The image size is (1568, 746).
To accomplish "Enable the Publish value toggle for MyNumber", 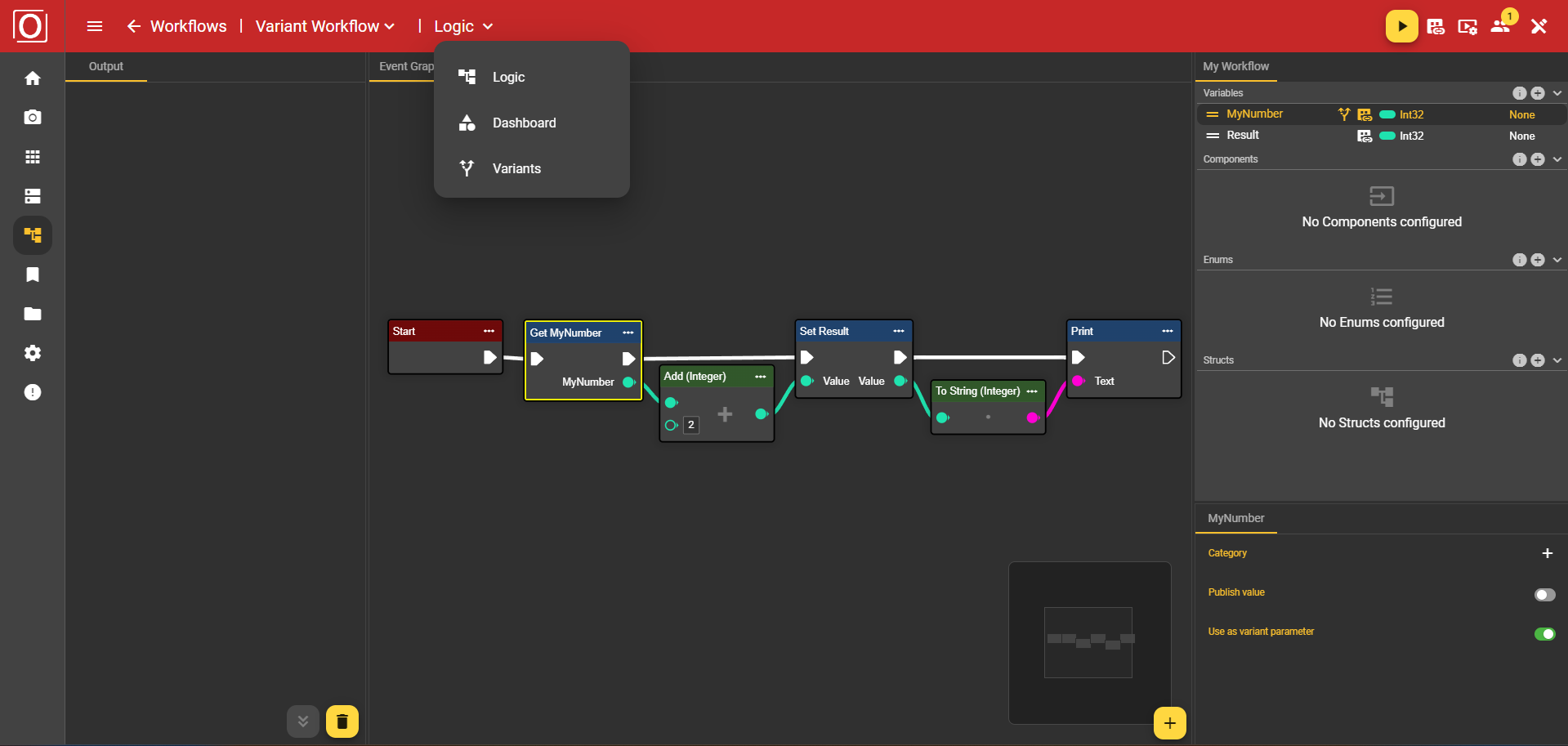I will tap(1543, 596).
